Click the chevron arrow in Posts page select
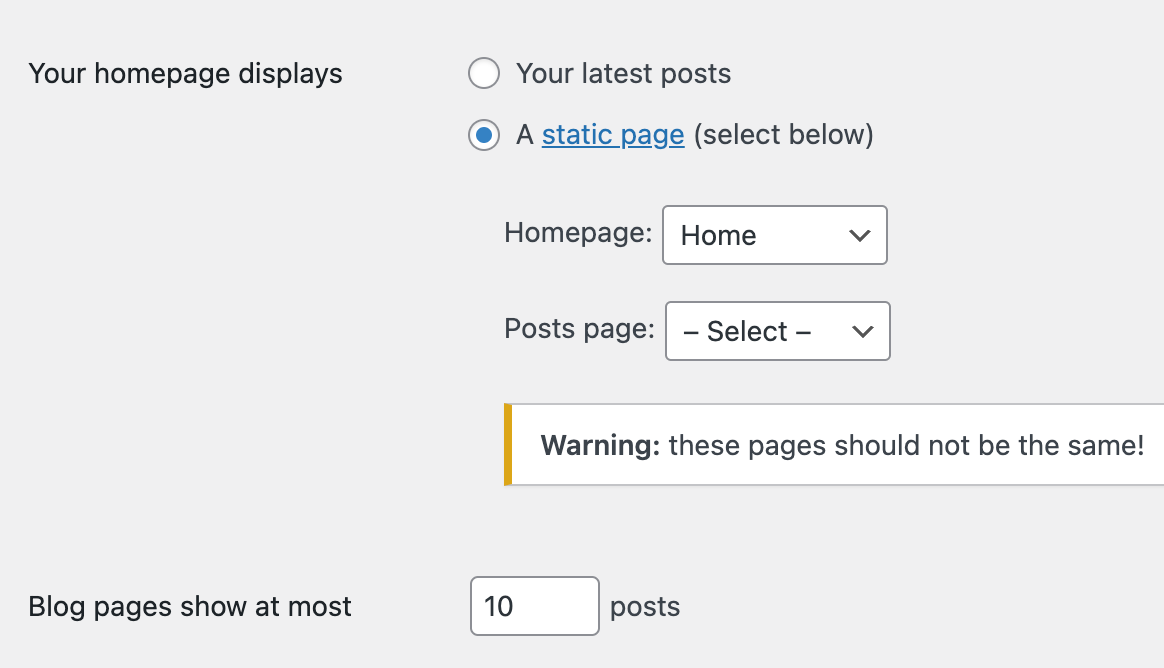The width and height of the screenshot is (1164, 668). tap(861, 332)
